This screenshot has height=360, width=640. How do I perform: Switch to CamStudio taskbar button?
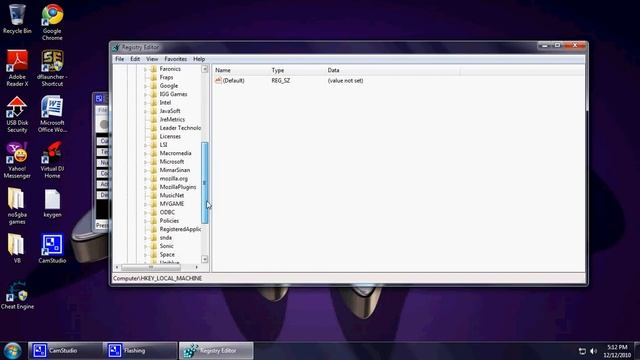click(x=65, y=351)
